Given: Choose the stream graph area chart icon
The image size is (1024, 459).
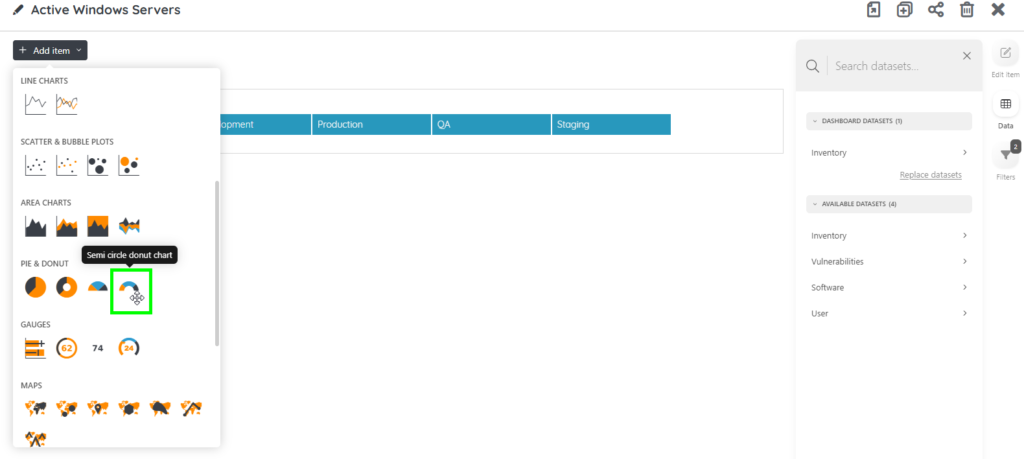Looking at the screenshot, I should [x=129, y=226].
